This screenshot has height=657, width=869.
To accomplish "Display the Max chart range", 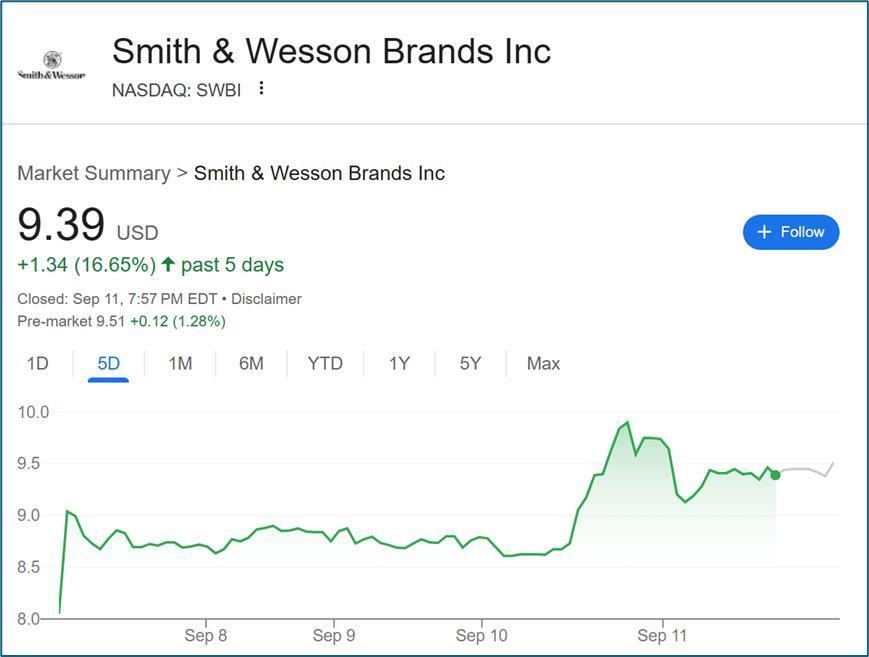I will (543, 364).
